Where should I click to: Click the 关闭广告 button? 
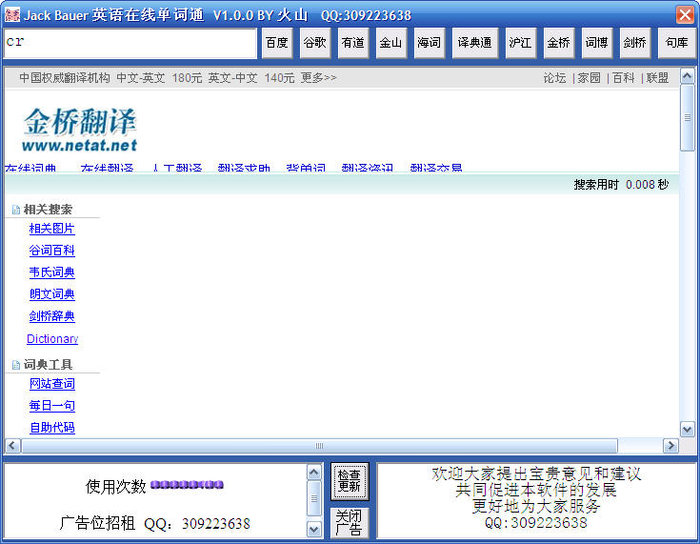(x=349, y=523)
